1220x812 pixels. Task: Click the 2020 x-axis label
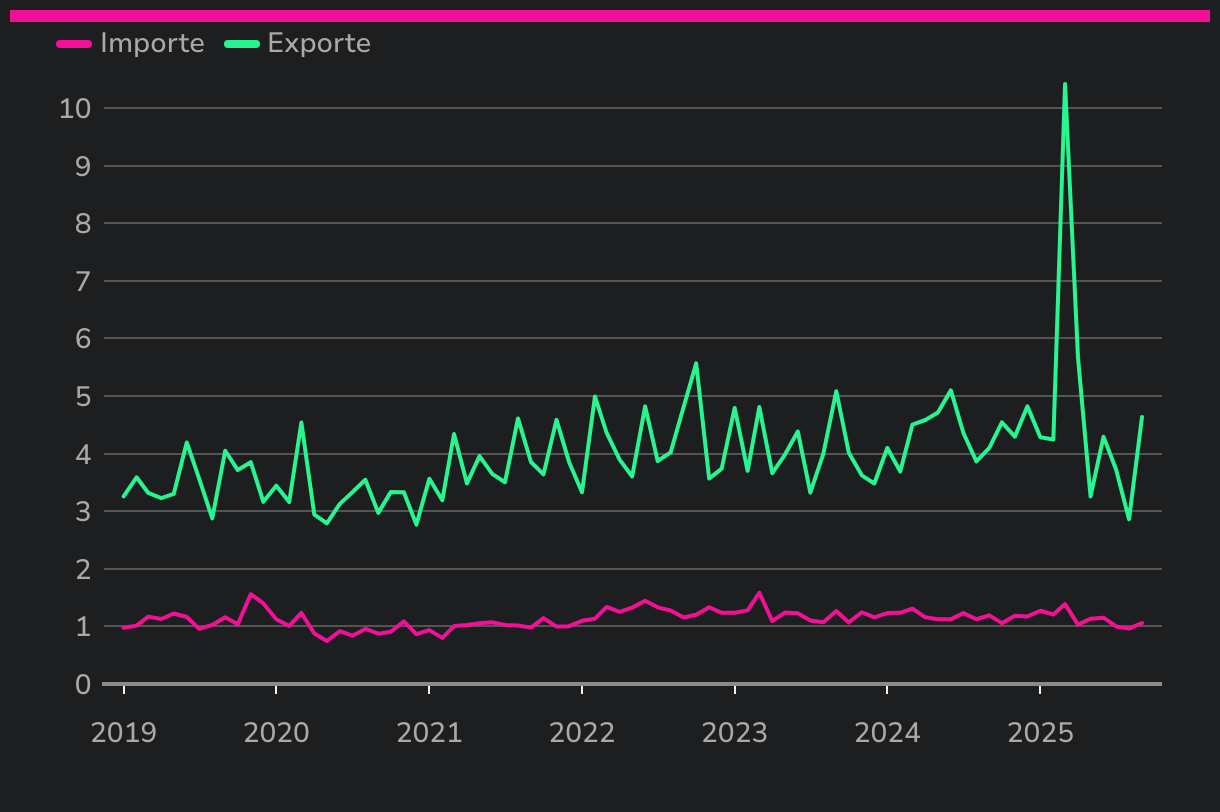(x=276, y=733)
